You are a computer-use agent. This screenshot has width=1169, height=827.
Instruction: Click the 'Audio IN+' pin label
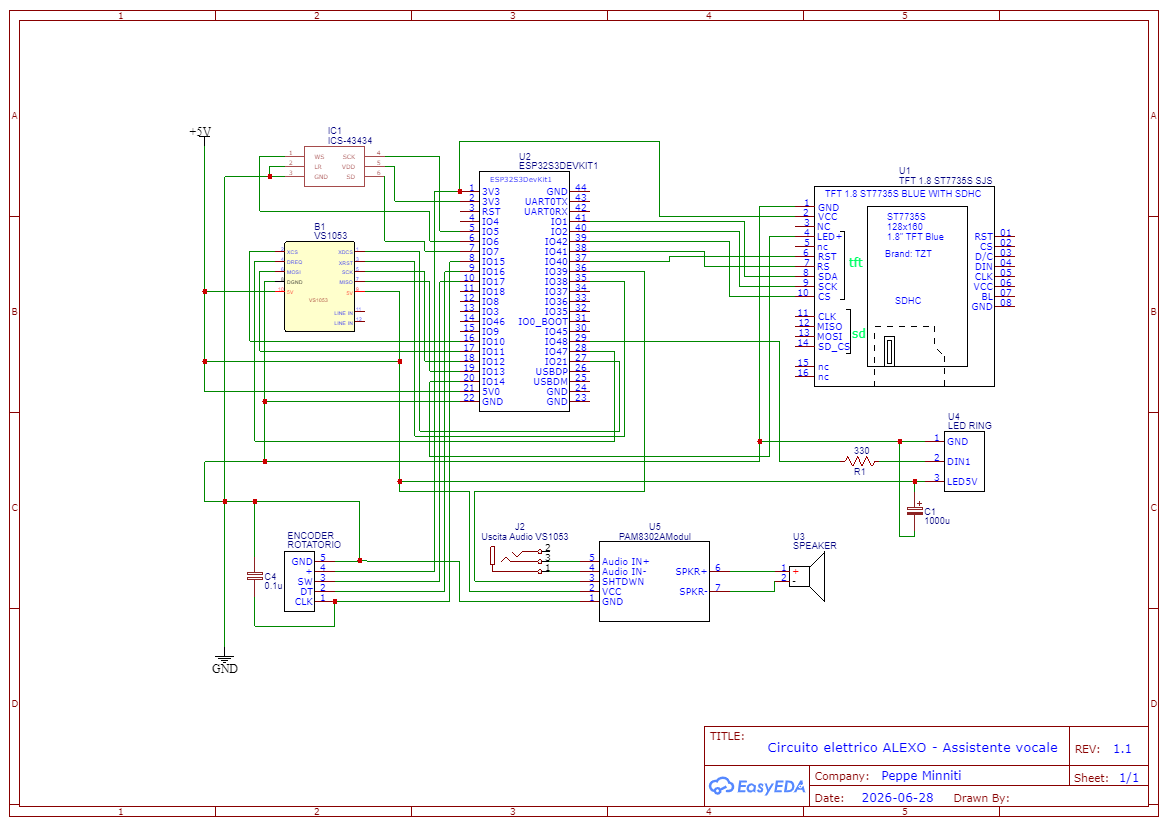tap(626, 562)
